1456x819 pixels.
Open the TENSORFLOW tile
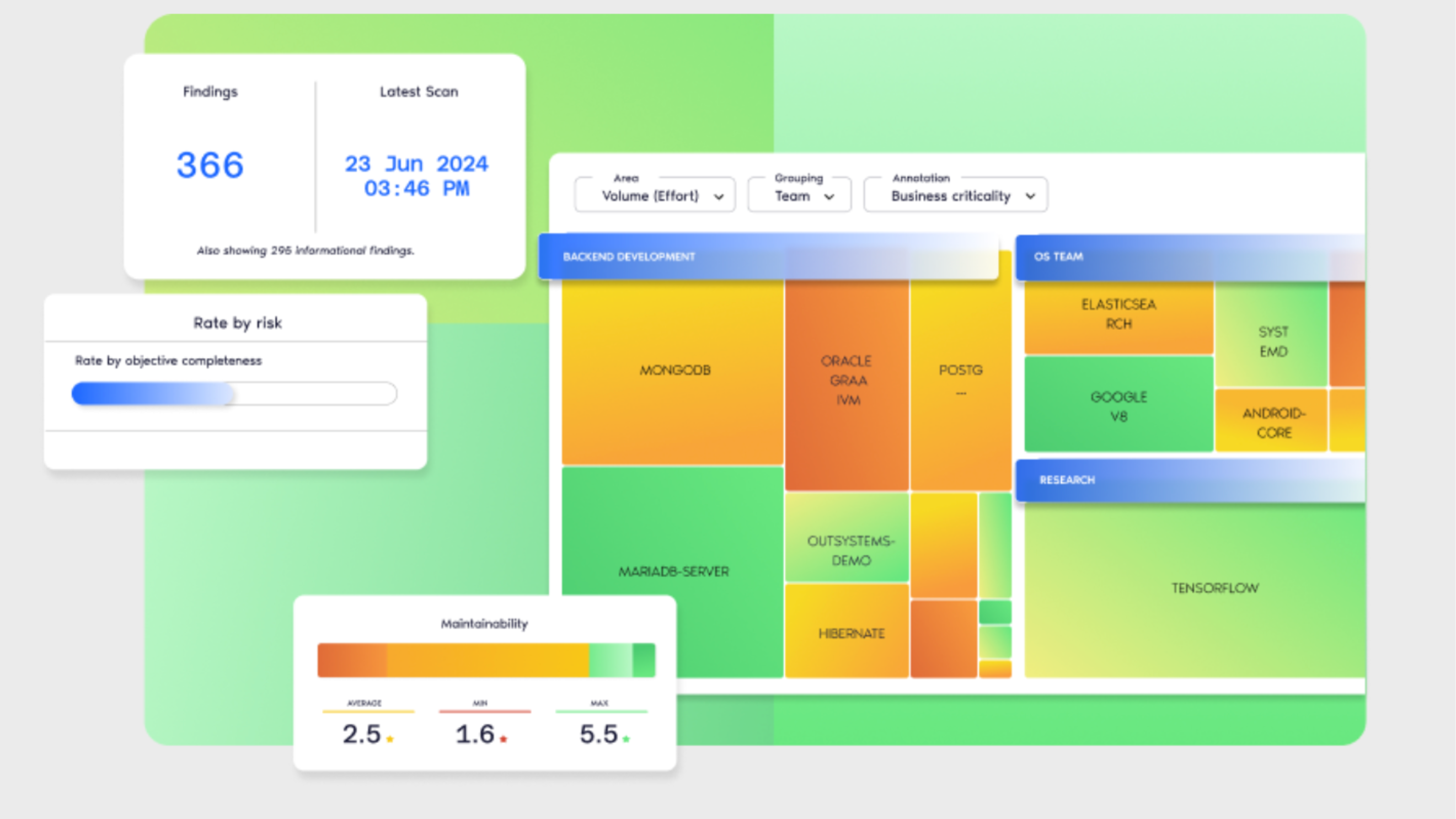click(x=1195, y=590)
